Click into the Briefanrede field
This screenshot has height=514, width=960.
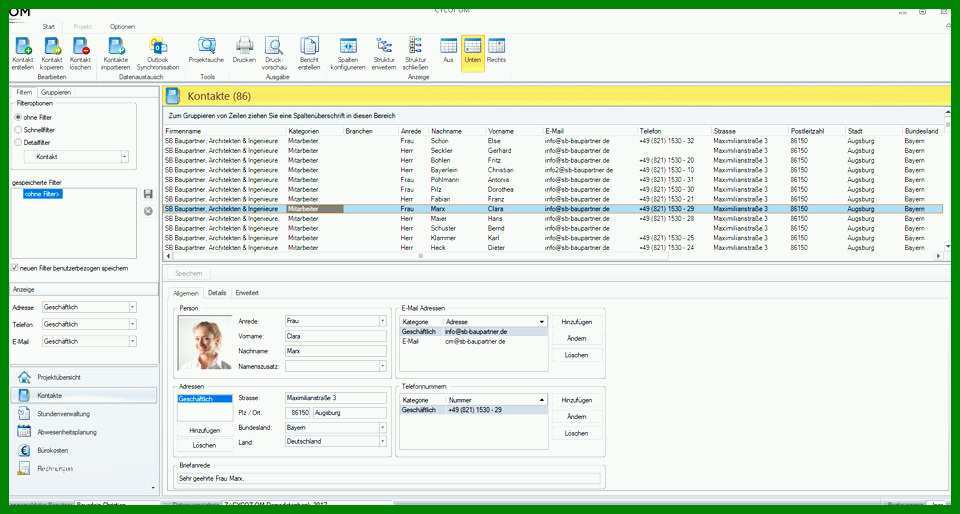[x=389, y=479]
